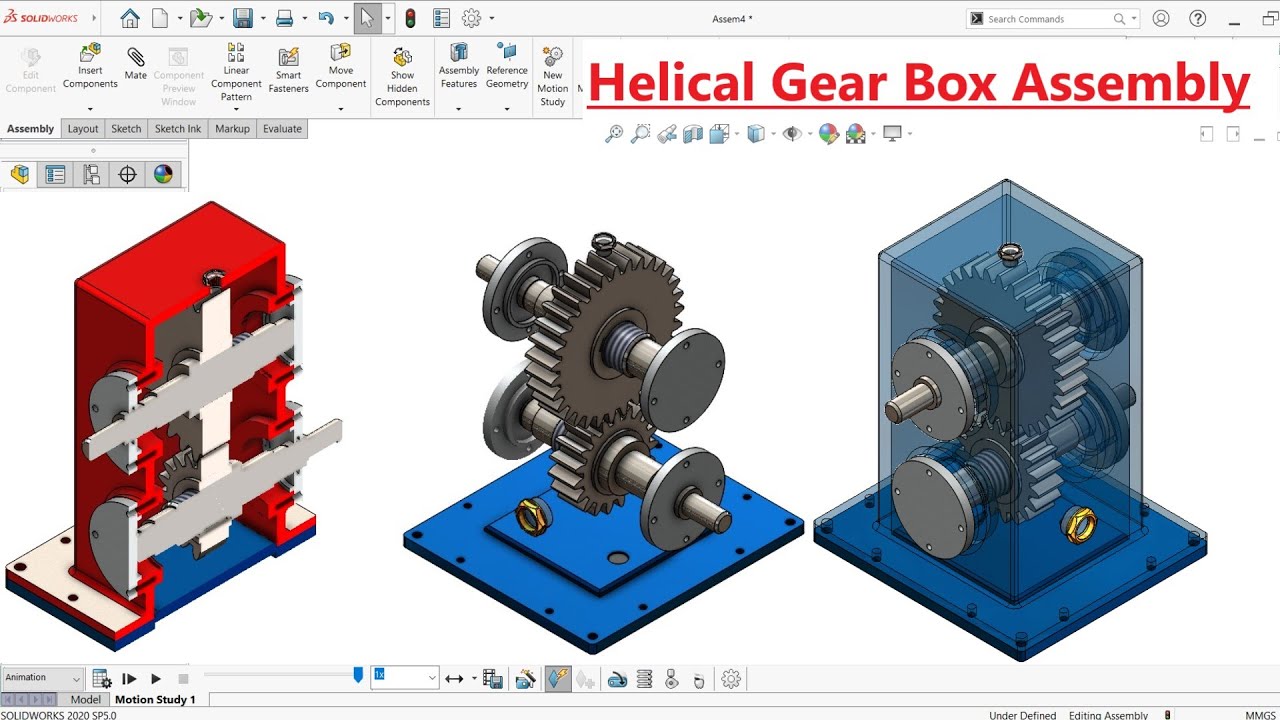Open the Animation Wizard icon
The height and width of the screenshot is (720, 1280).
[x=525, y=679]
